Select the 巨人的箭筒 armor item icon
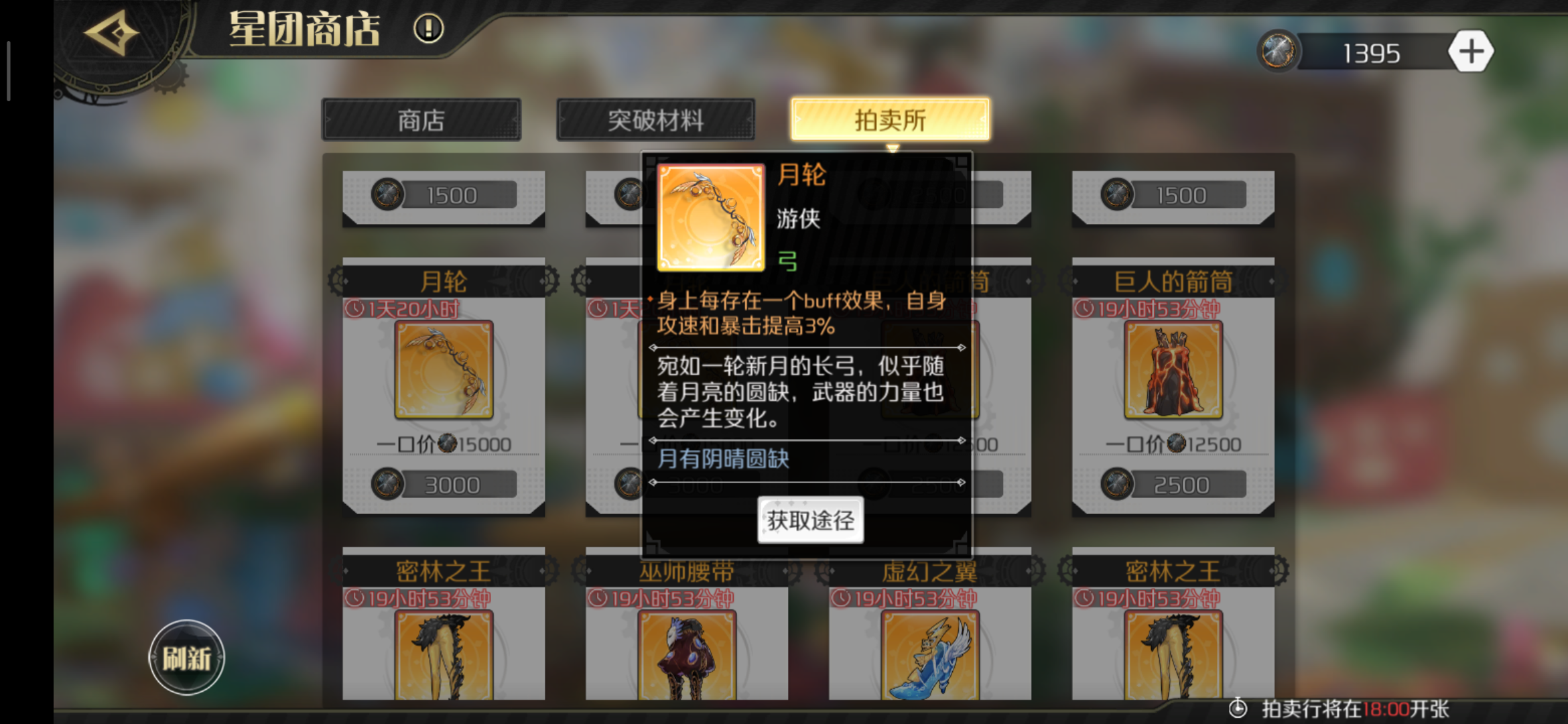This screenshot has width=1568, height=724. [x=1173, y=370]
